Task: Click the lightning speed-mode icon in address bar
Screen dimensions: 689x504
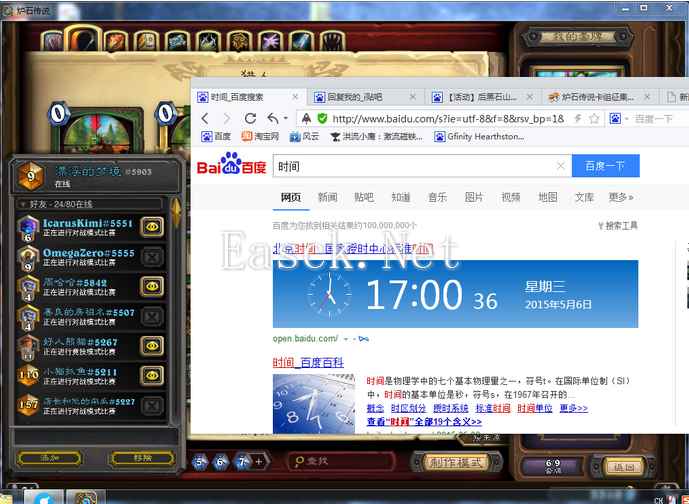Action: pyautogui.click(x=578, y=118)
